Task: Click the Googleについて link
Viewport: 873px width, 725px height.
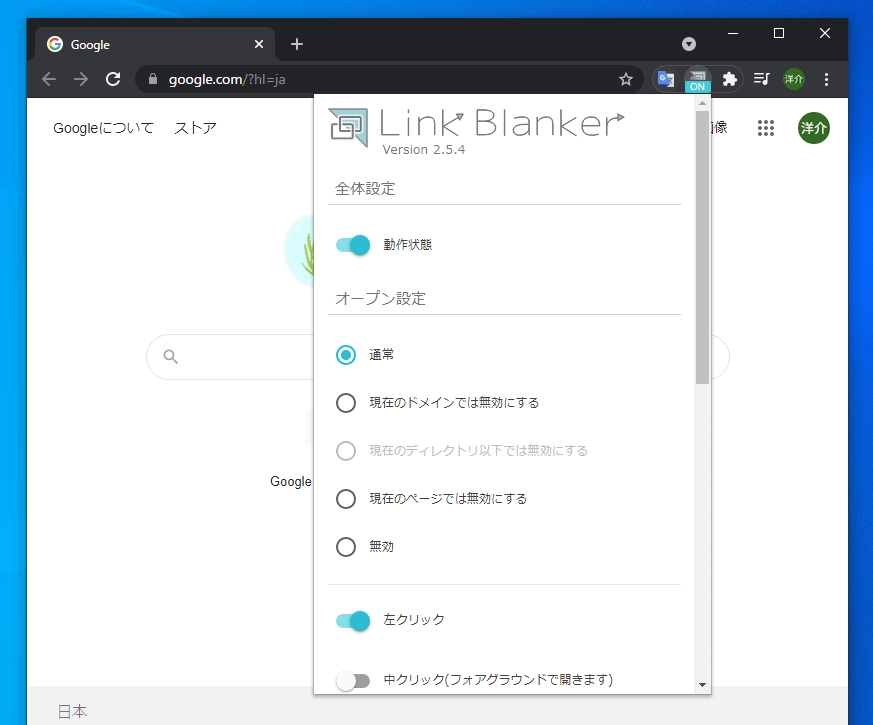Action: click(x=103, y=128)
